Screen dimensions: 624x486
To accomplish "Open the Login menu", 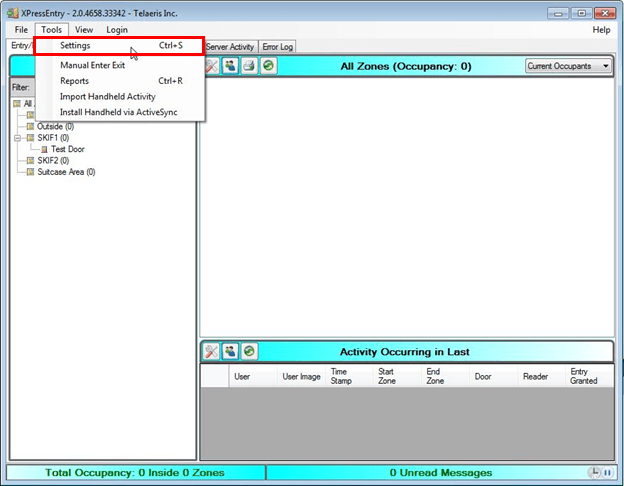I will [x=117, y=30].
